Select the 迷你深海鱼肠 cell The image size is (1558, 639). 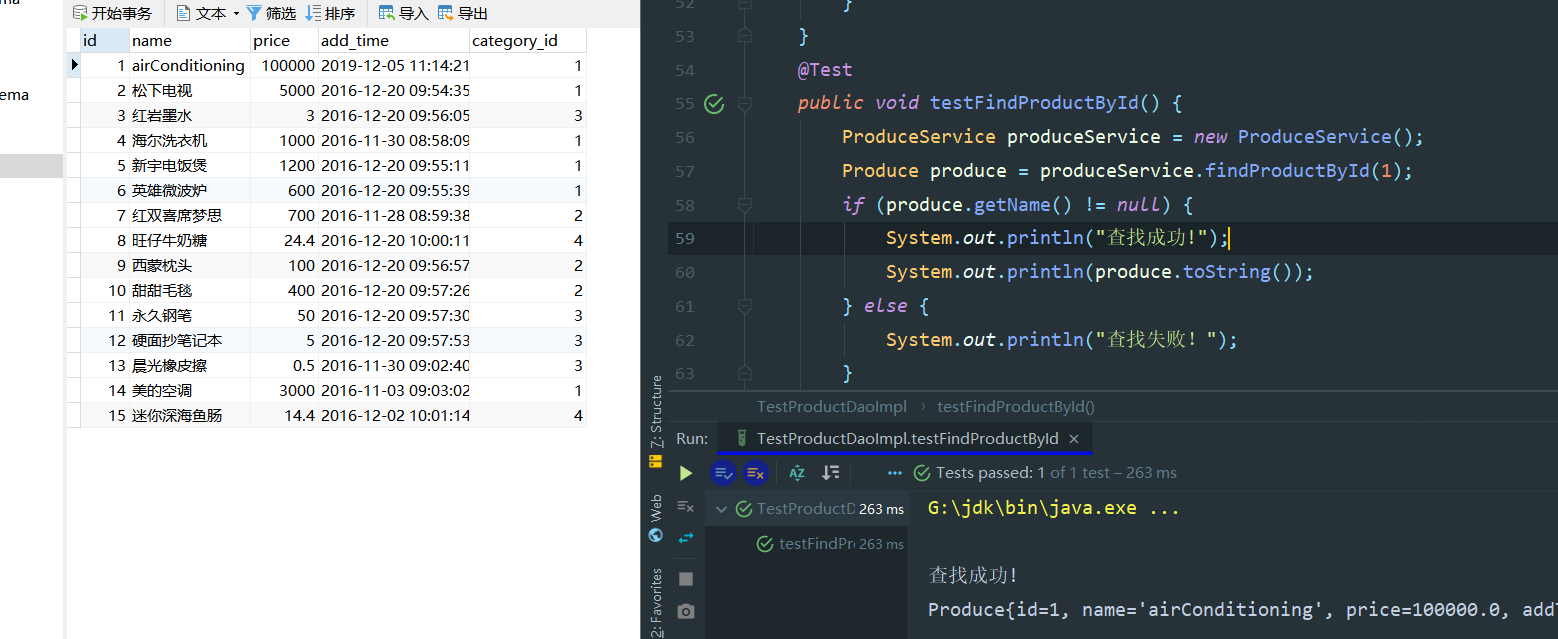(190, 415)
